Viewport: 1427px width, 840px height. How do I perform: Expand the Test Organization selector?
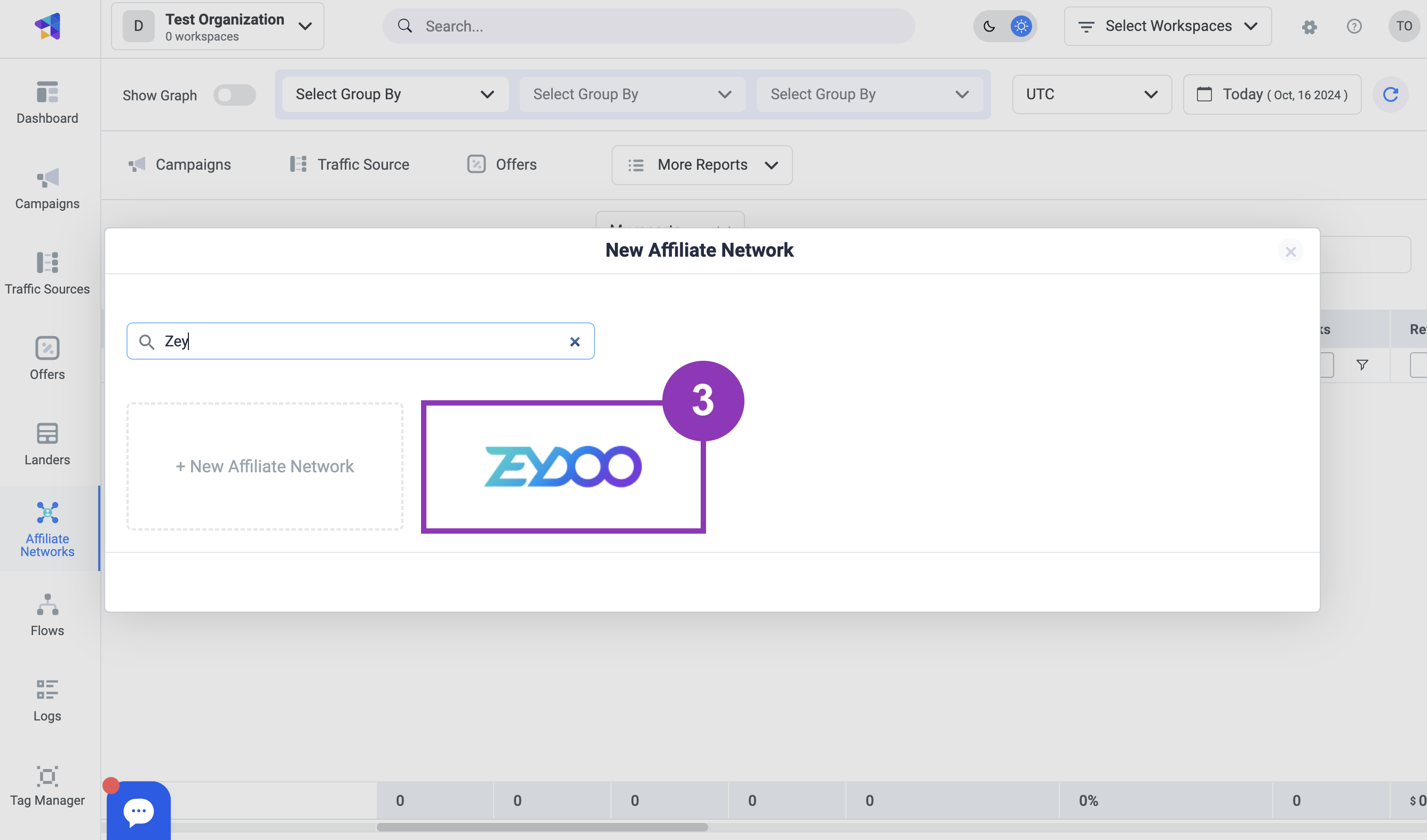[217, 26]
